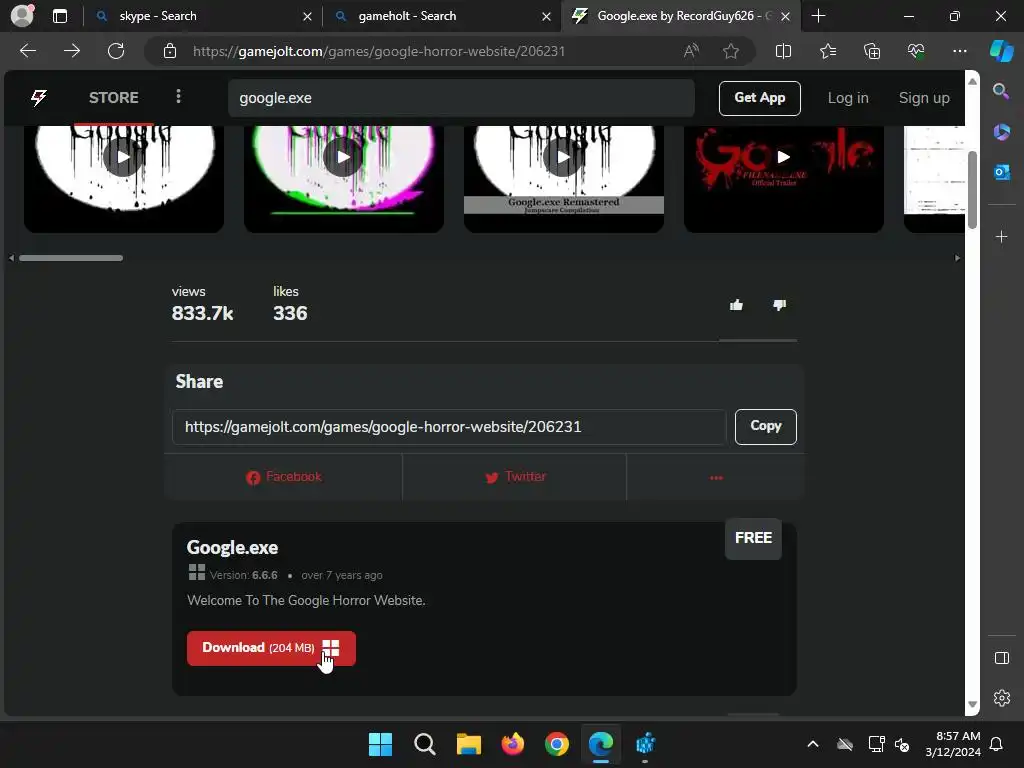Download Google.exe 204 MB build
Image resolution: width=1024 pixels, height=768 pixels.
tap(271, 648)
